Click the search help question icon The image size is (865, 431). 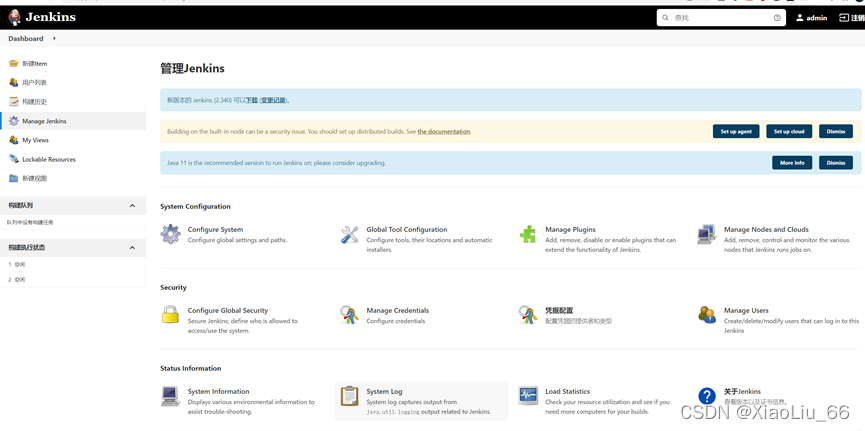777,18
